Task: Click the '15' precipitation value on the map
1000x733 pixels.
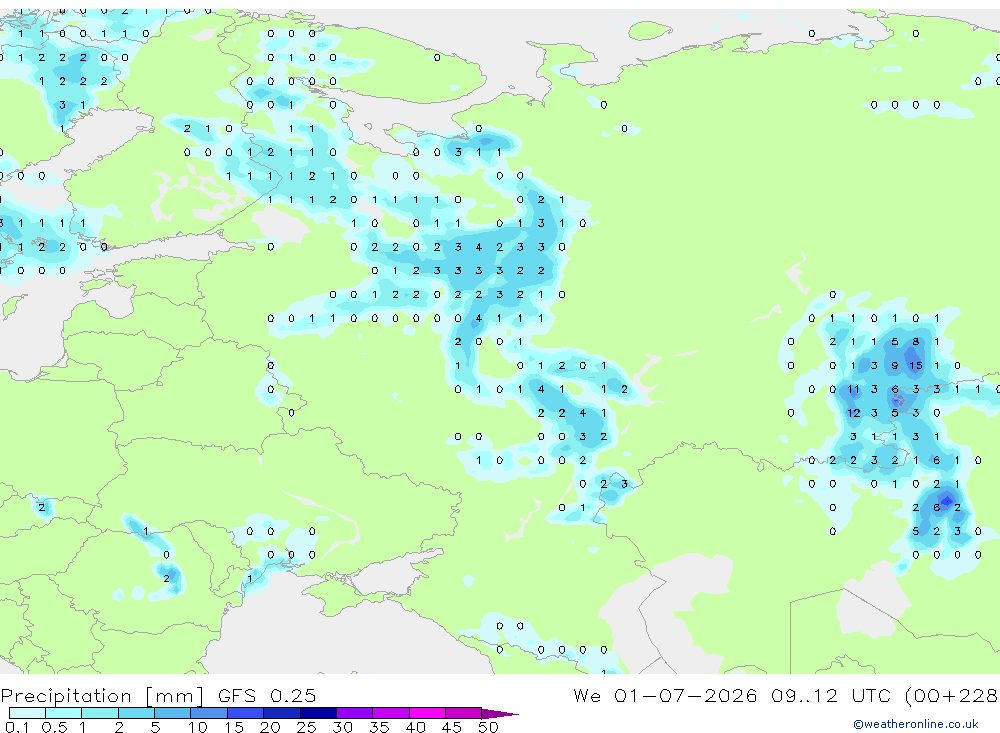Action: 916,366
